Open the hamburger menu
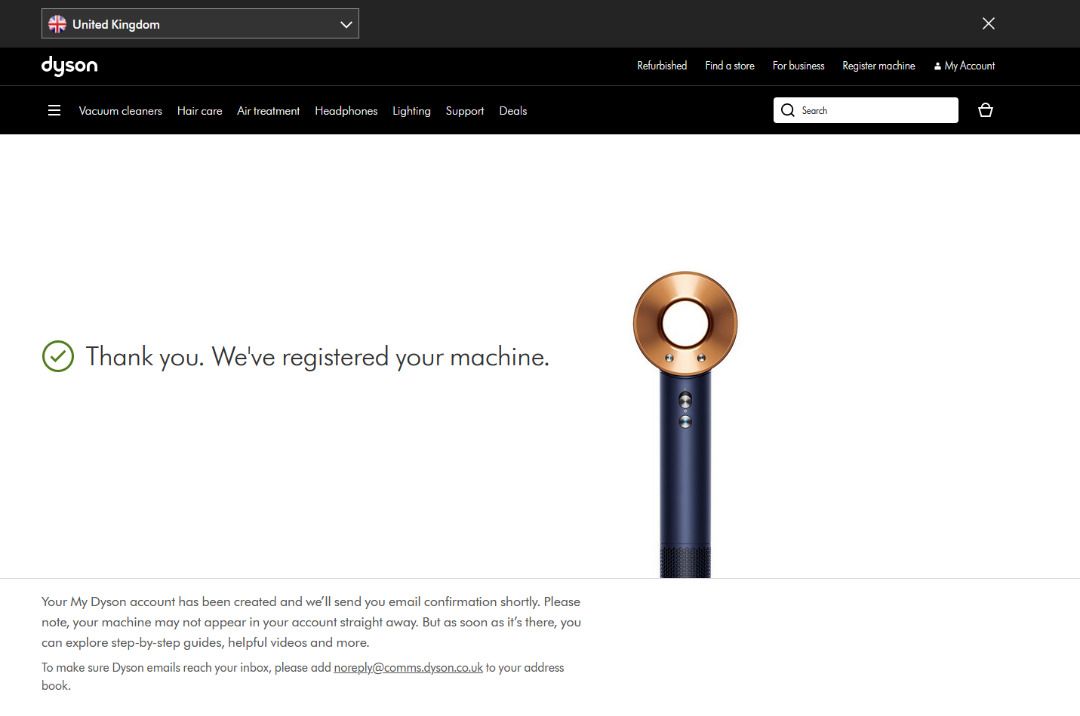Image resolution: width=1080 pixels, height=716 pixels. tap(54, 110)
